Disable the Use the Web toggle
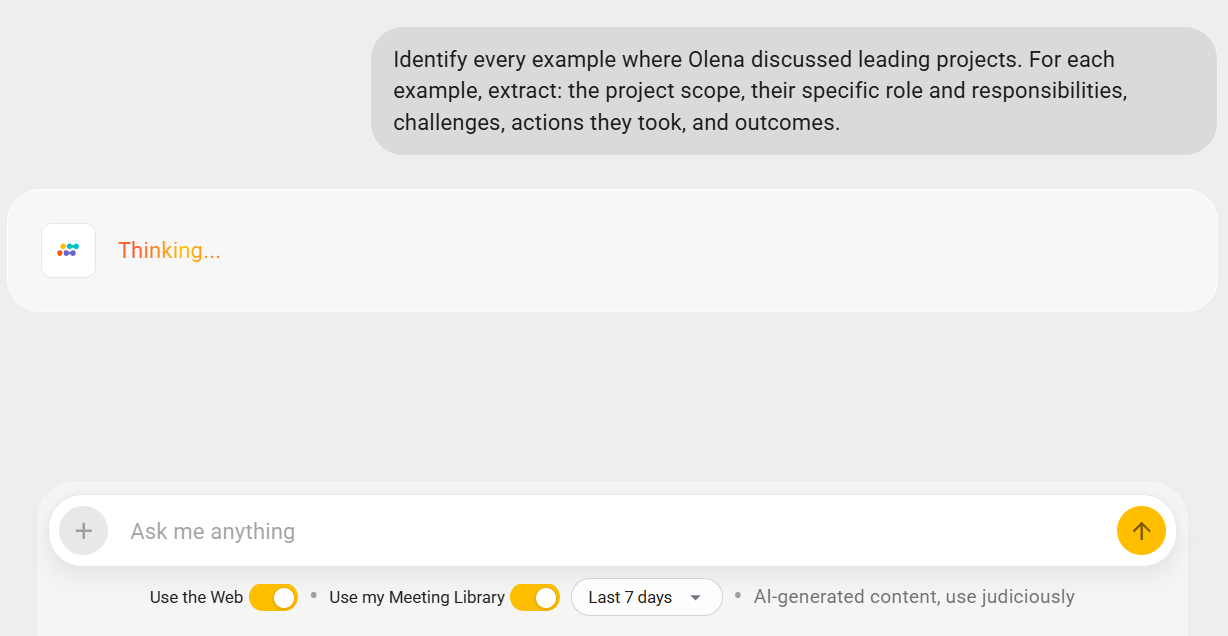The width and height of the screenshot is (1228, 636). (273, 598)
